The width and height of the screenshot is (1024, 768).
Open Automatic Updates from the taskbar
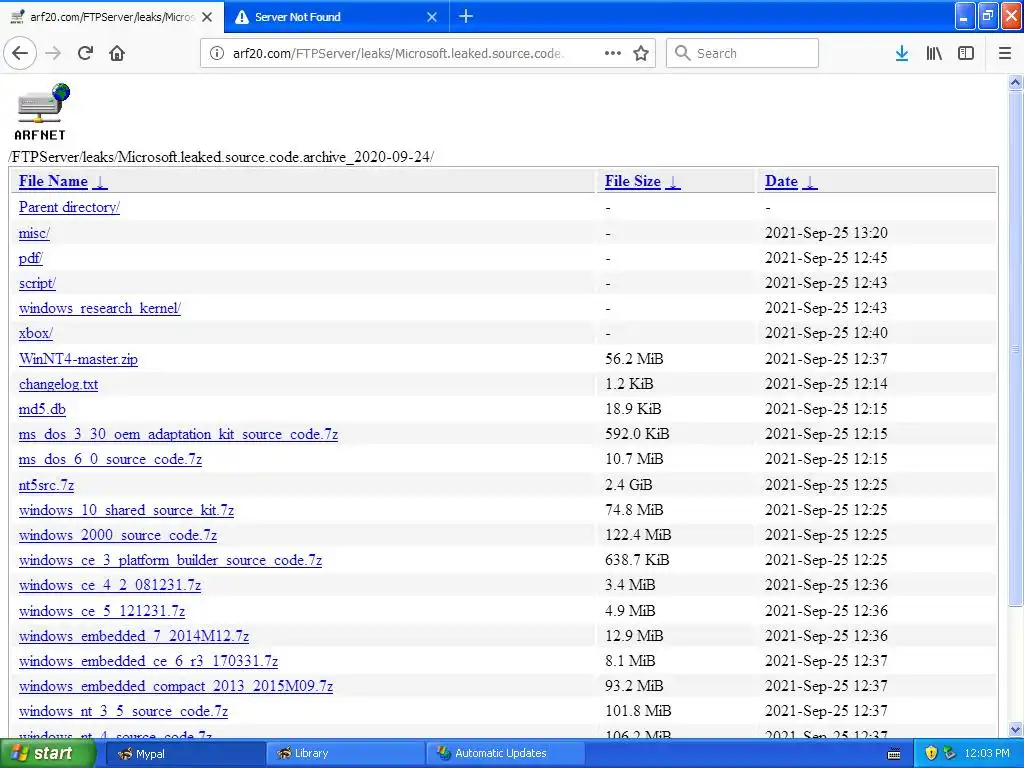click(506, 753)
